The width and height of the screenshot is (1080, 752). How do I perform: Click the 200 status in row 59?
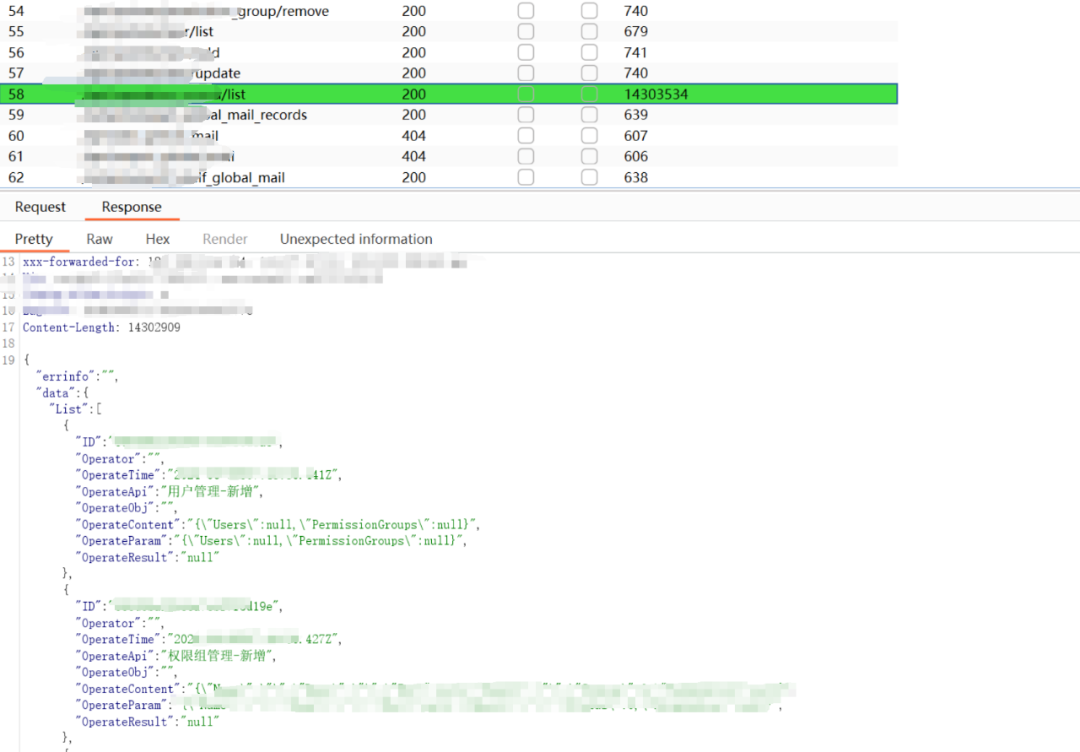coord(414,115)
